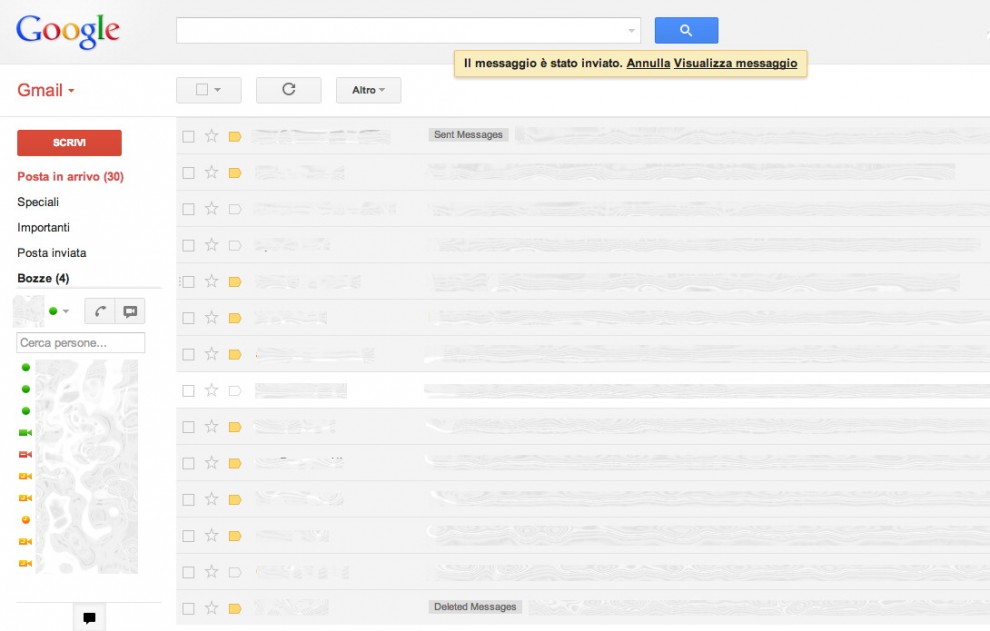The height and width of the screenshot is (631, 990).
Task: Open the Importanti folder
Action: [44, 227]
